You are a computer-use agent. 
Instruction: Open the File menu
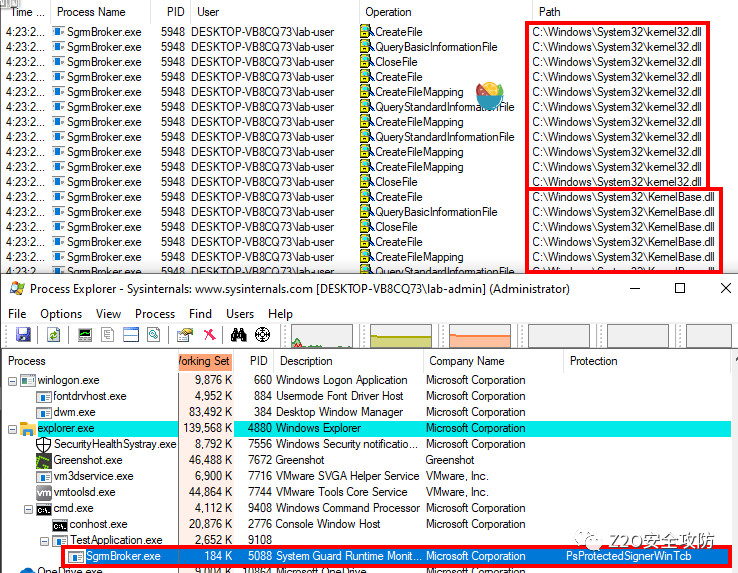pos(17,314)
